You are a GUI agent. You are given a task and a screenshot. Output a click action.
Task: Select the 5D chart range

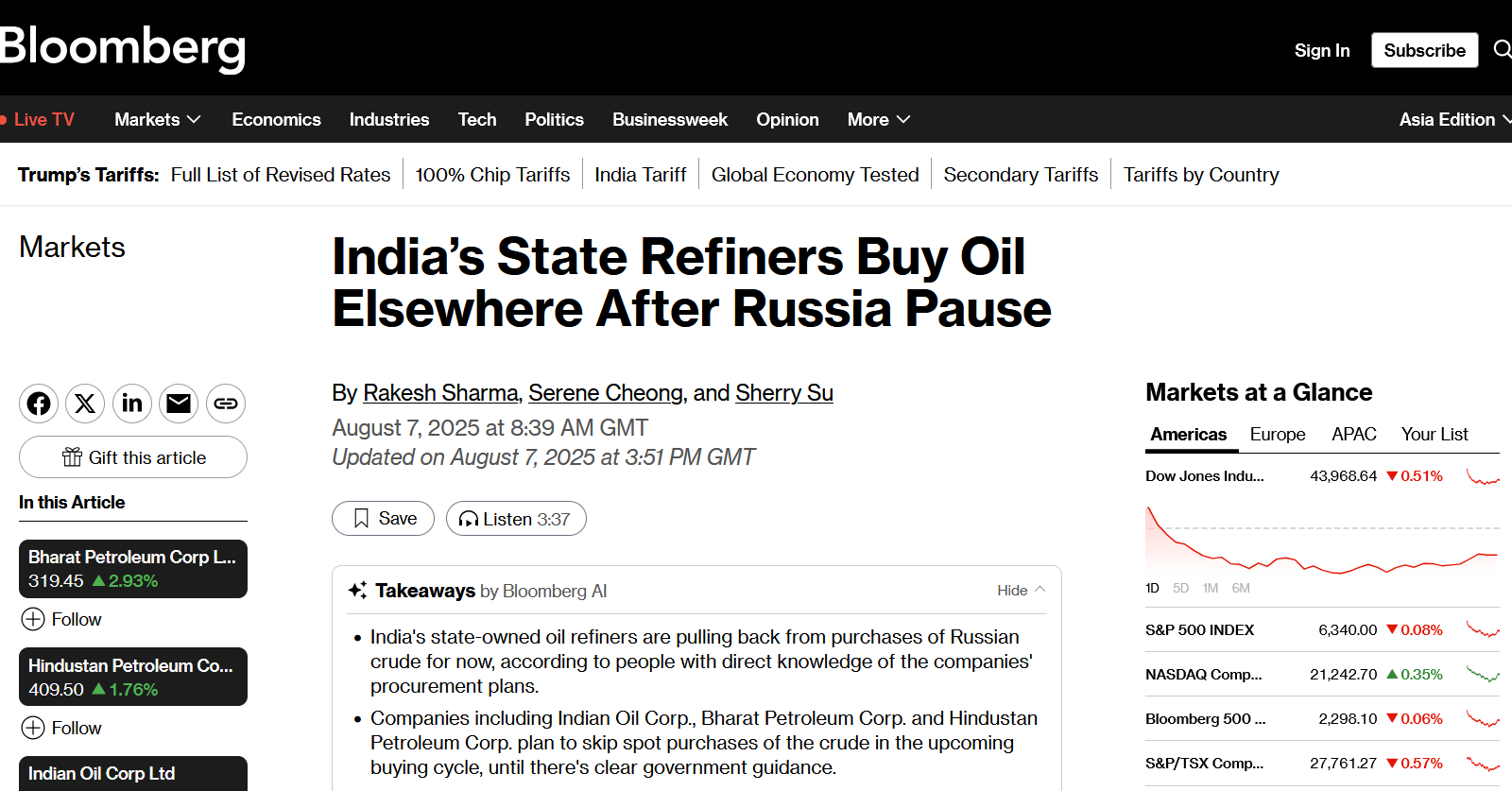tap(1180, 588)
